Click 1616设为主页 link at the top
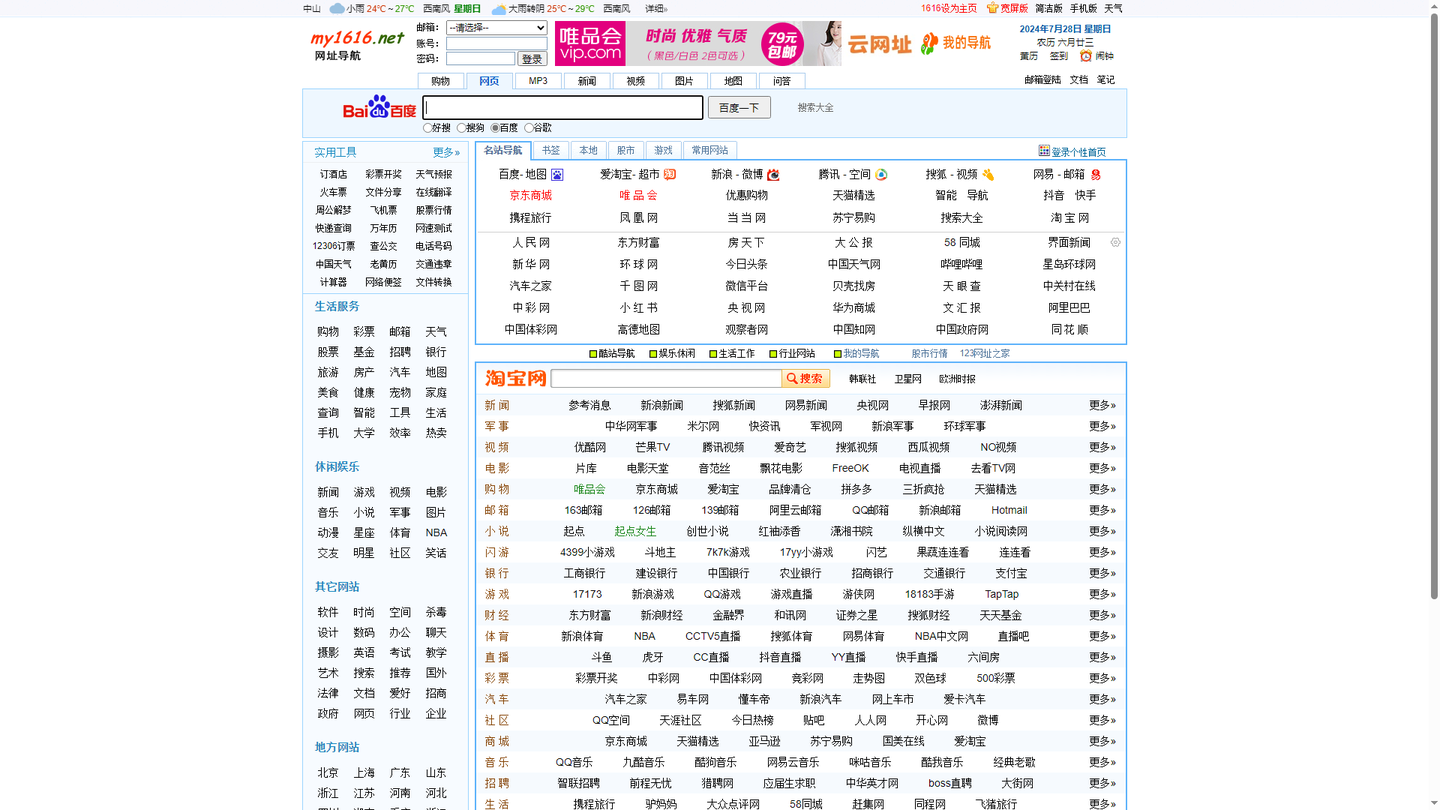Viewport: 1440px width, 810px height. [x=949, y=8]
